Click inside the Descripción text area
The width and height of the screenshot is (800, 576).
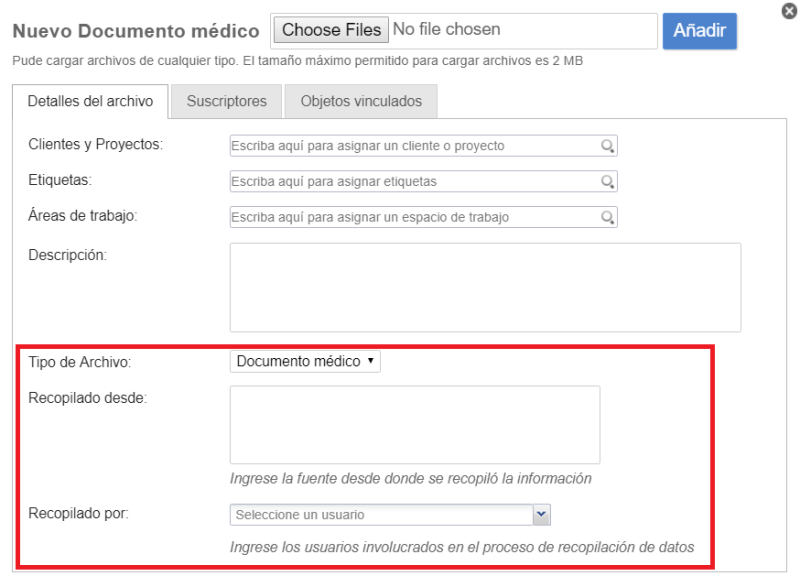pyautogui.click(x=485, y=287)
